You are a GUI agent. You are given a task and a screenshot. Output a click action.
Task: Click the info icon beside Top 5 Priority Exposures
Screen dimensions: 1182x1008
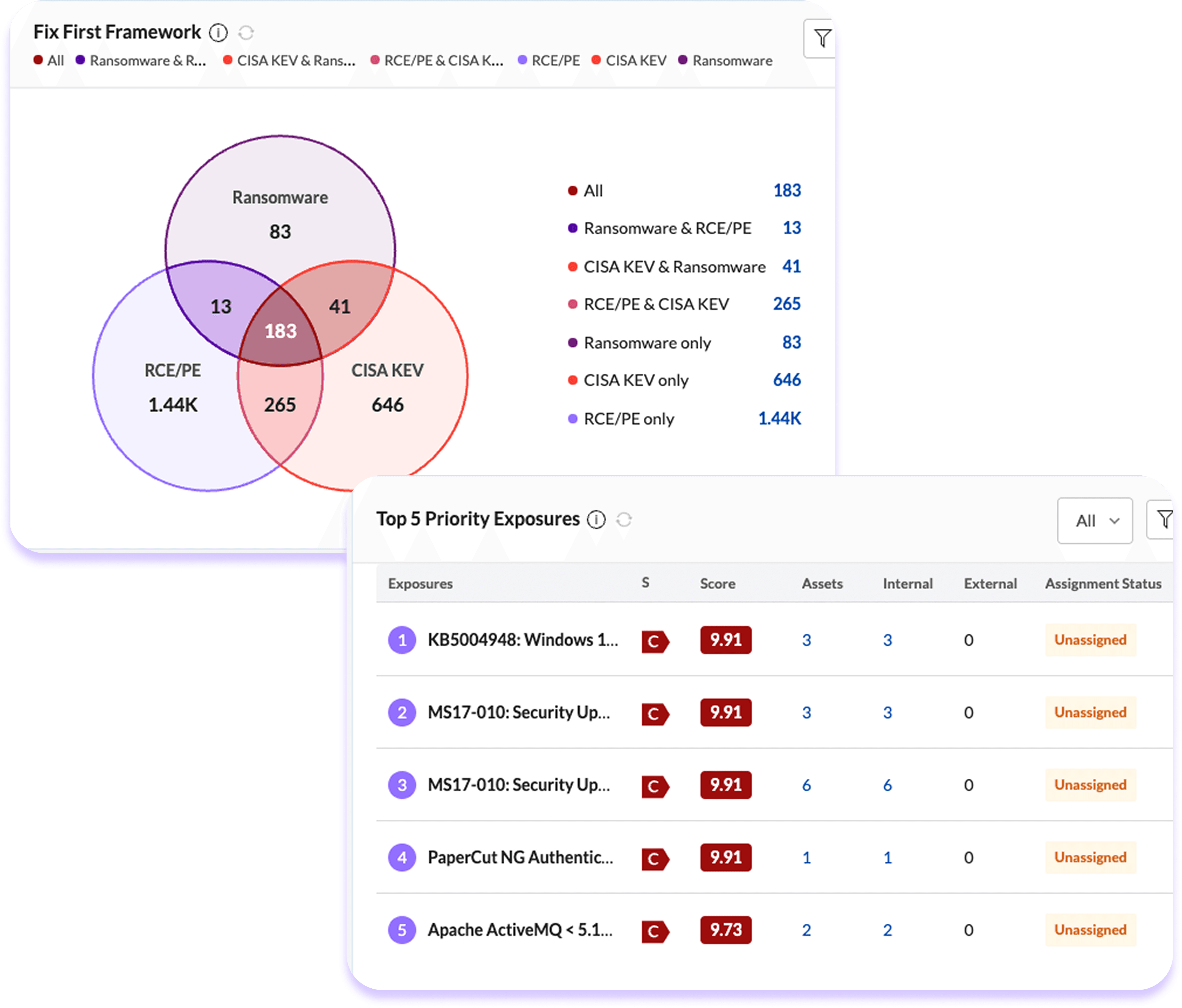pyautogui.click(x=596, y=519)
